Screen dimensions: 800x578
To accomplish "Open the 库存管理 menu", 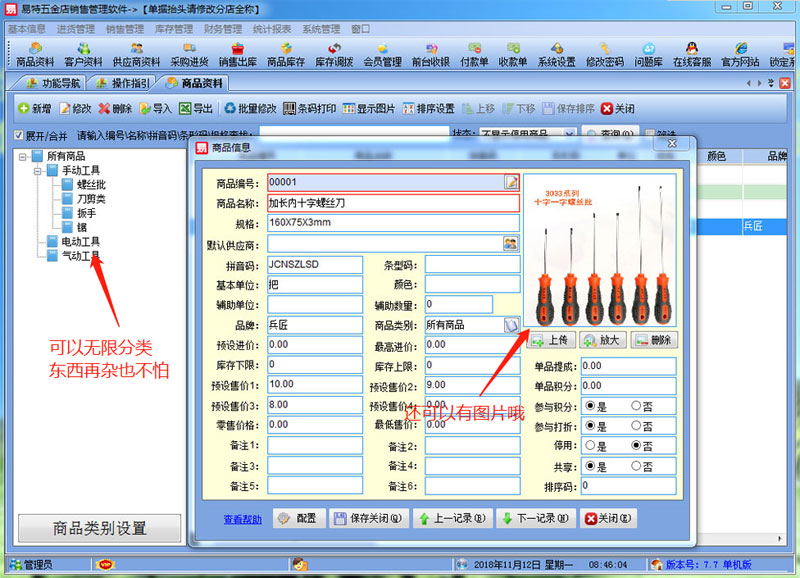I will pyautogui.click(x=174, y=29).
